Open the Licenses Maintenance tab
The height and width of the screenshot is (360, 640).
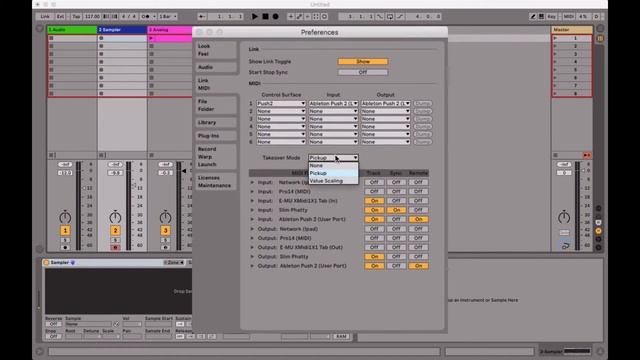(x=216, y=181)
